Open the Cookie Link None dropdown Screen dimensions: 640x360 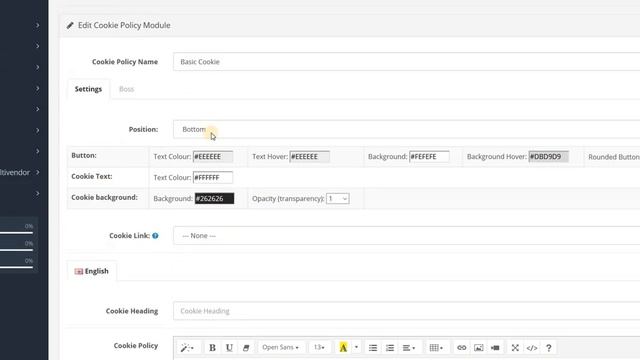coord(407,236)
